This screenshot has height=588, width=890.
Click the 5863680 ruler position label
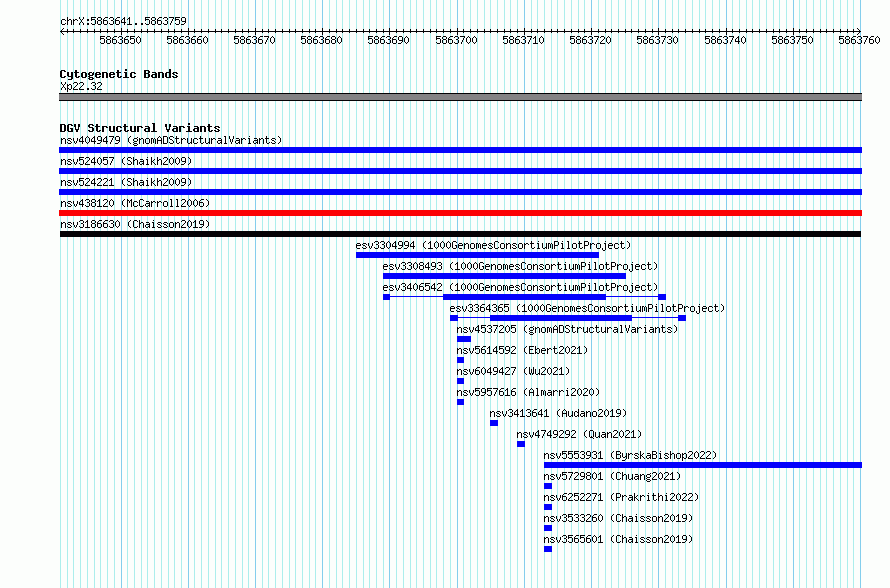click(321, 40)
